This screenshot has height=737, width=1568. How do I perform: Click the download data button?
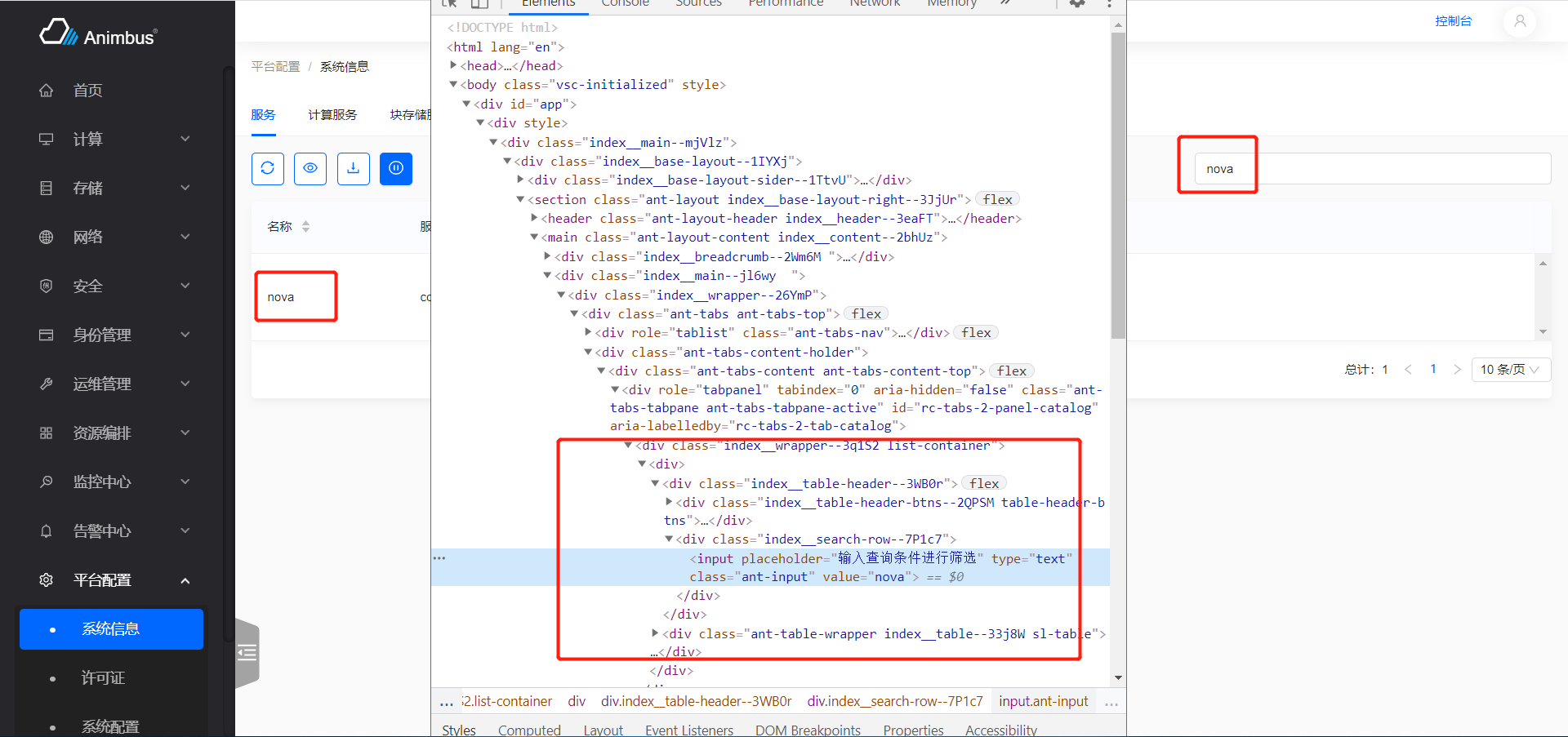(354, 169)
